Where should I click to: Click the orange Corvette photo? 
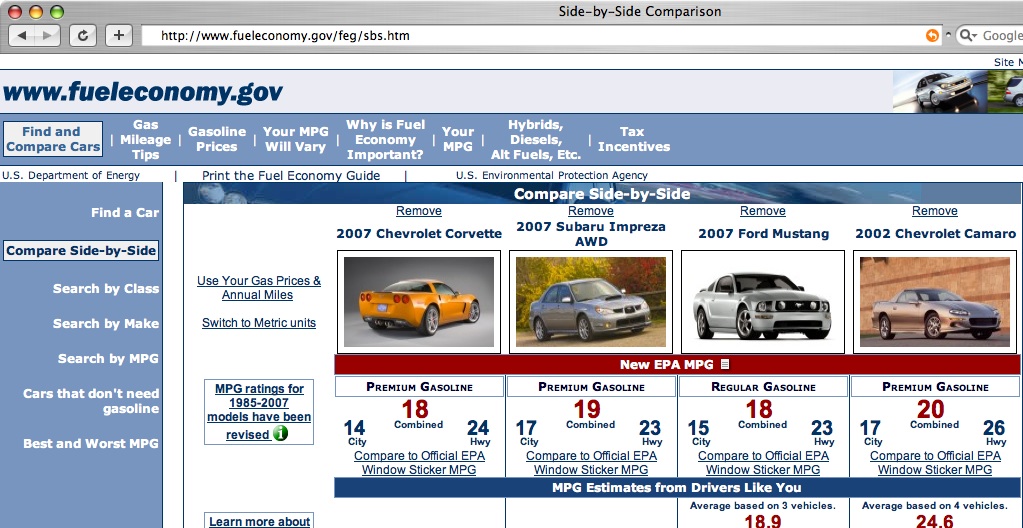(419, 302)
